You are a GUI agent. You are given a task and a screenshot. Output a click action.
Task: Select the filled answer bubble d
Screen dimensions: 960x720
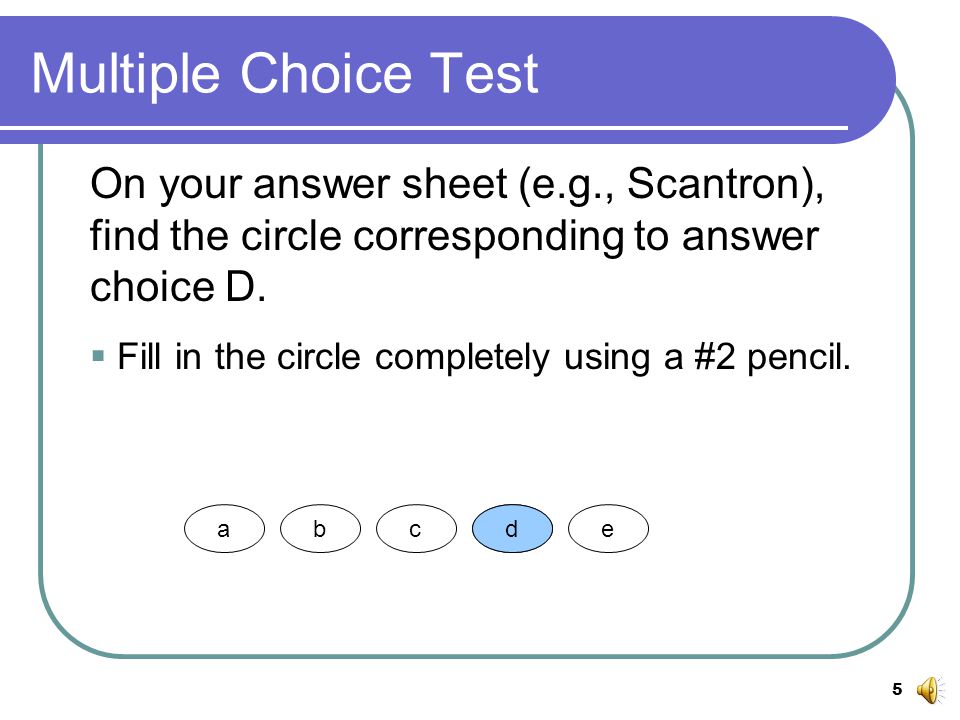click(512, 529)
